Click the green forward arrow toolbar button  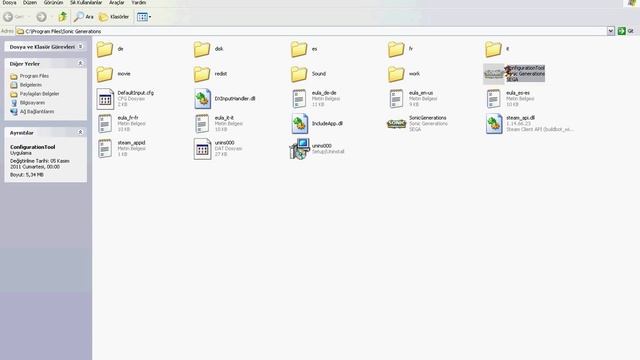(41, 17)
